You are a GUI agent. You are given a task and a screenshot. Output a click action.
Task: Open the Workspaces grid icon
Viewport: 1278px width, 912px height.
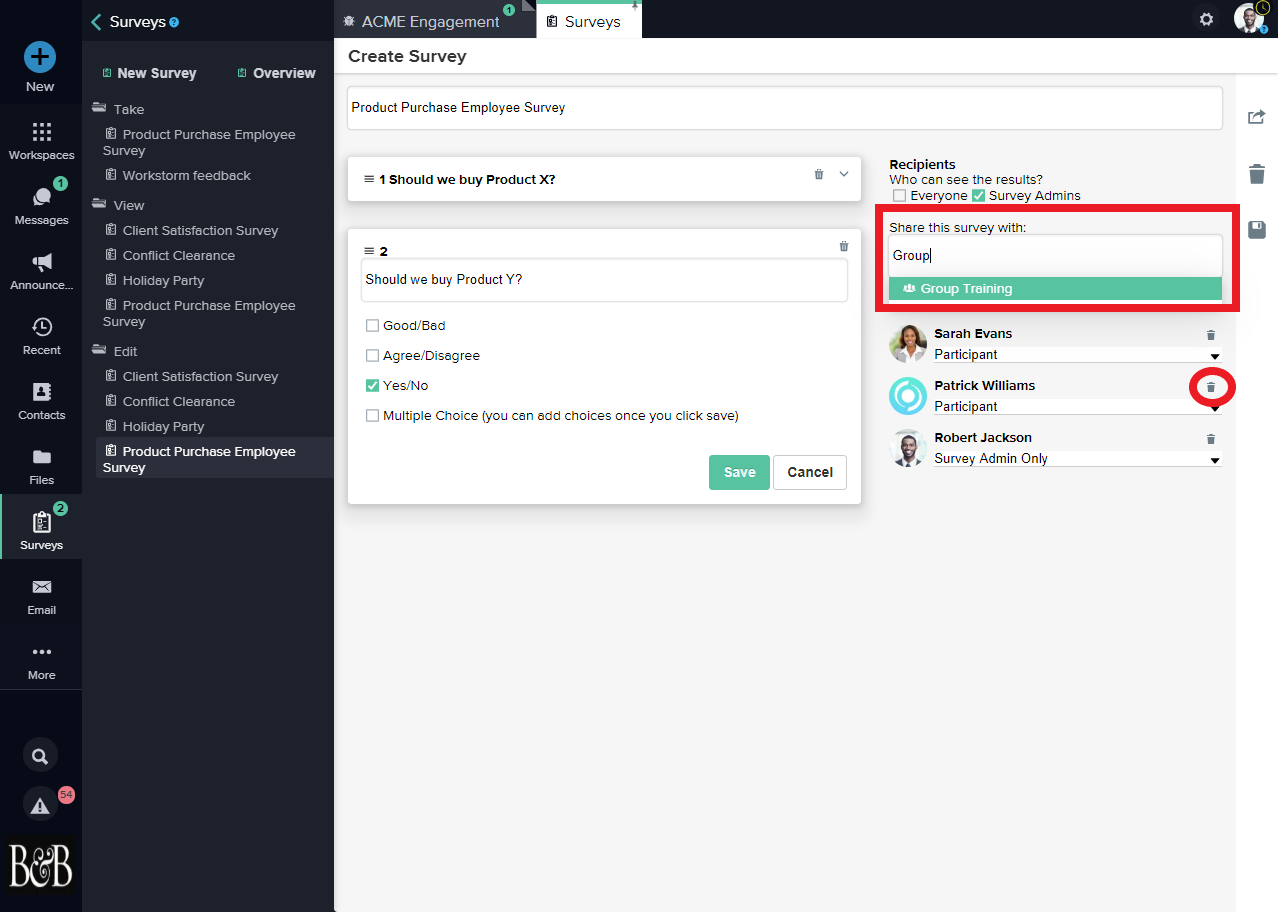(41, 132)
